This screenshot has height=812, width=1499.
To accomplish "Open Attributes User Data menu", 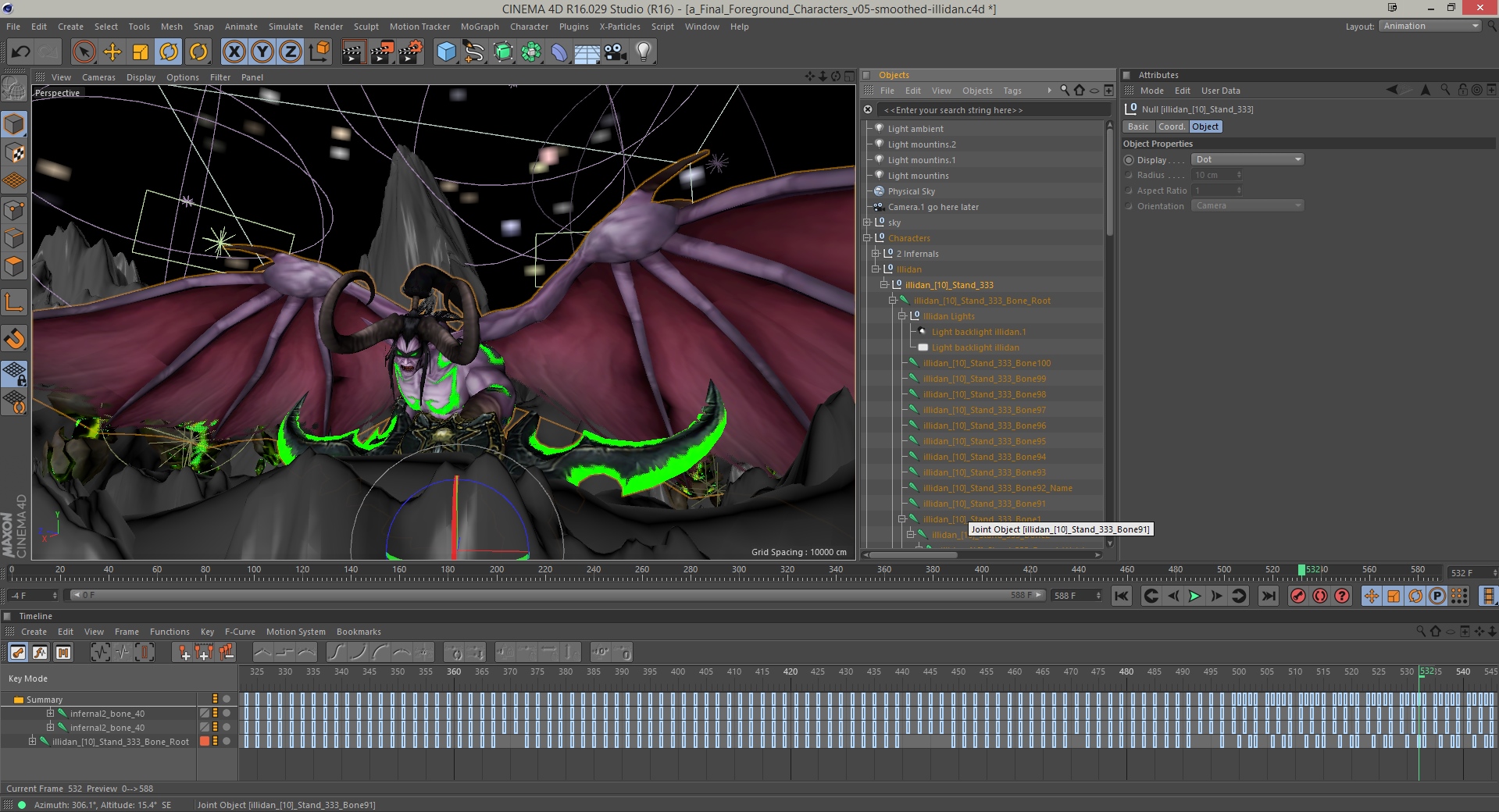I will (1220, 91).
